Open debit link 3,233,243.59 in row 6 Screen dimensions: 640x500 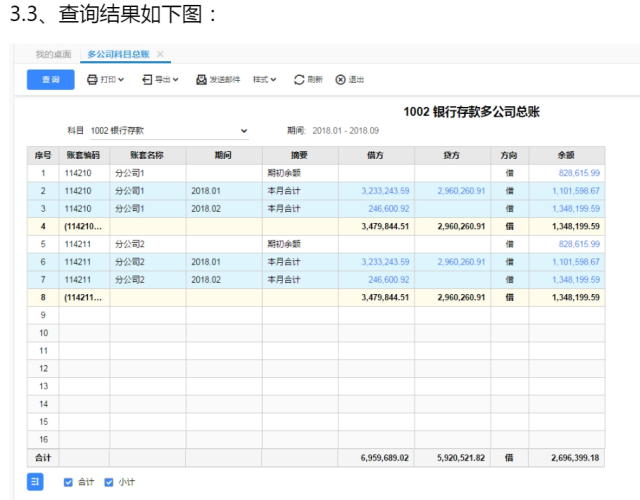point(385,262)
